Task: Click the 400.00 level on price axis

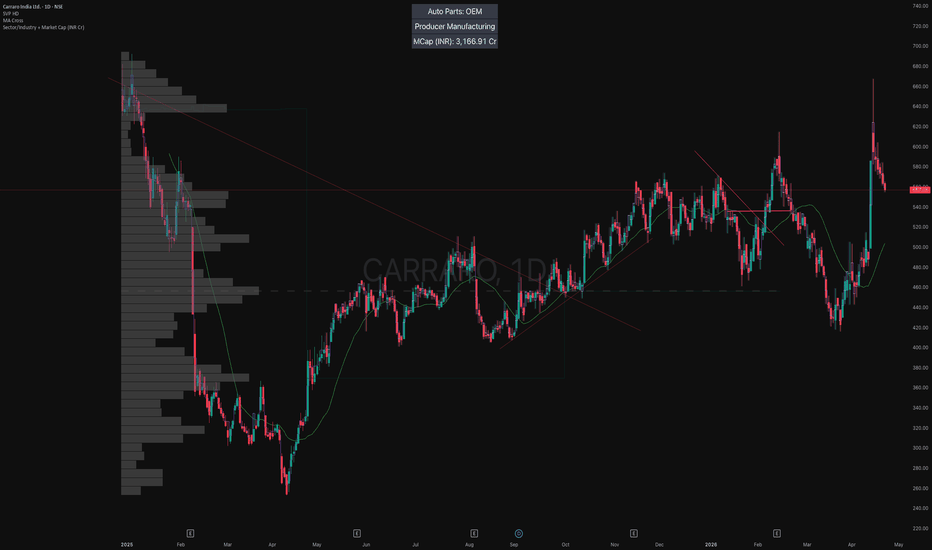Action: pos(921,347)
